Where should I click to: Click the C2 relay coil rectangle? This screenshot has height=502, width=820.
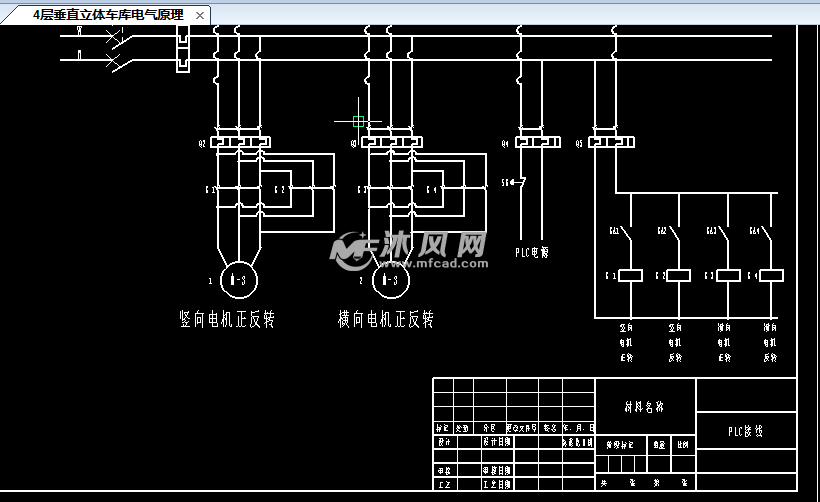[x=679, y=275]
